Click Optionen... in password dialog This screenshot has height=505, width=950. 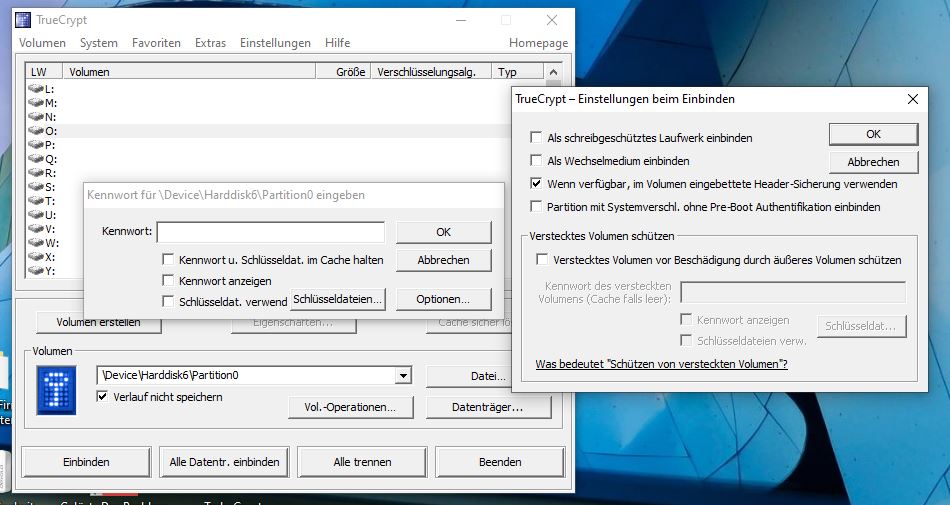click(x=443, y=299)
